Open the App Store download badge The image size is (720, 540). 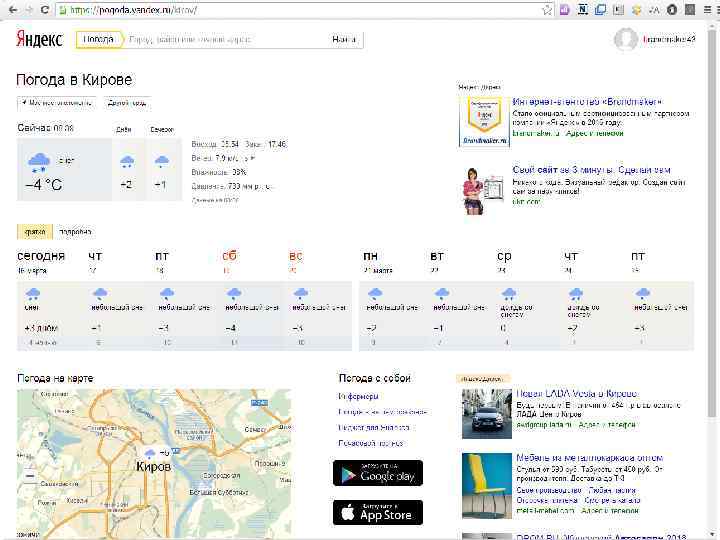(377, 512)
